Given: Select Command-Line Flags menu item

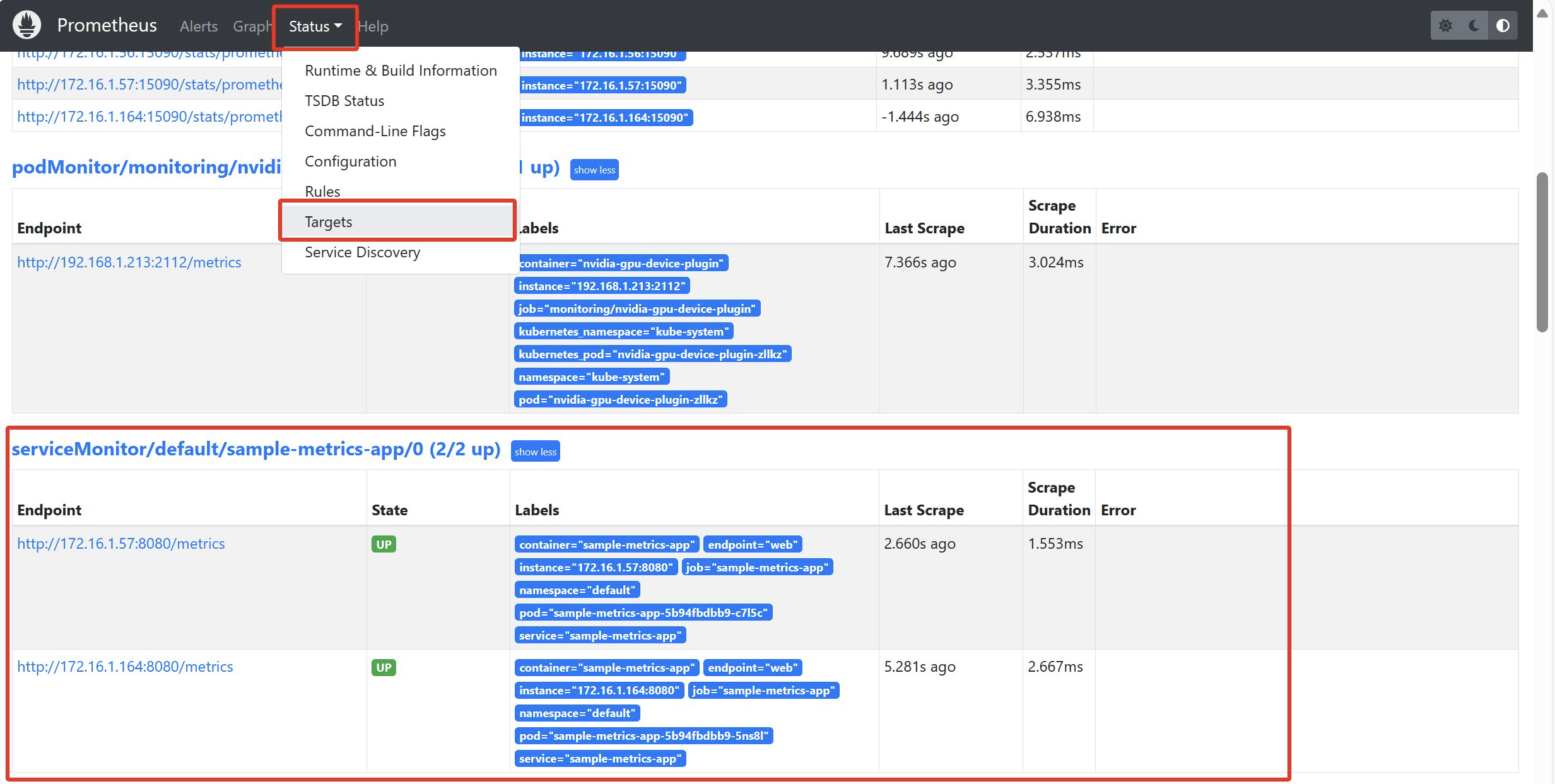Looking at the screenshot, I should tap(375, 131).
